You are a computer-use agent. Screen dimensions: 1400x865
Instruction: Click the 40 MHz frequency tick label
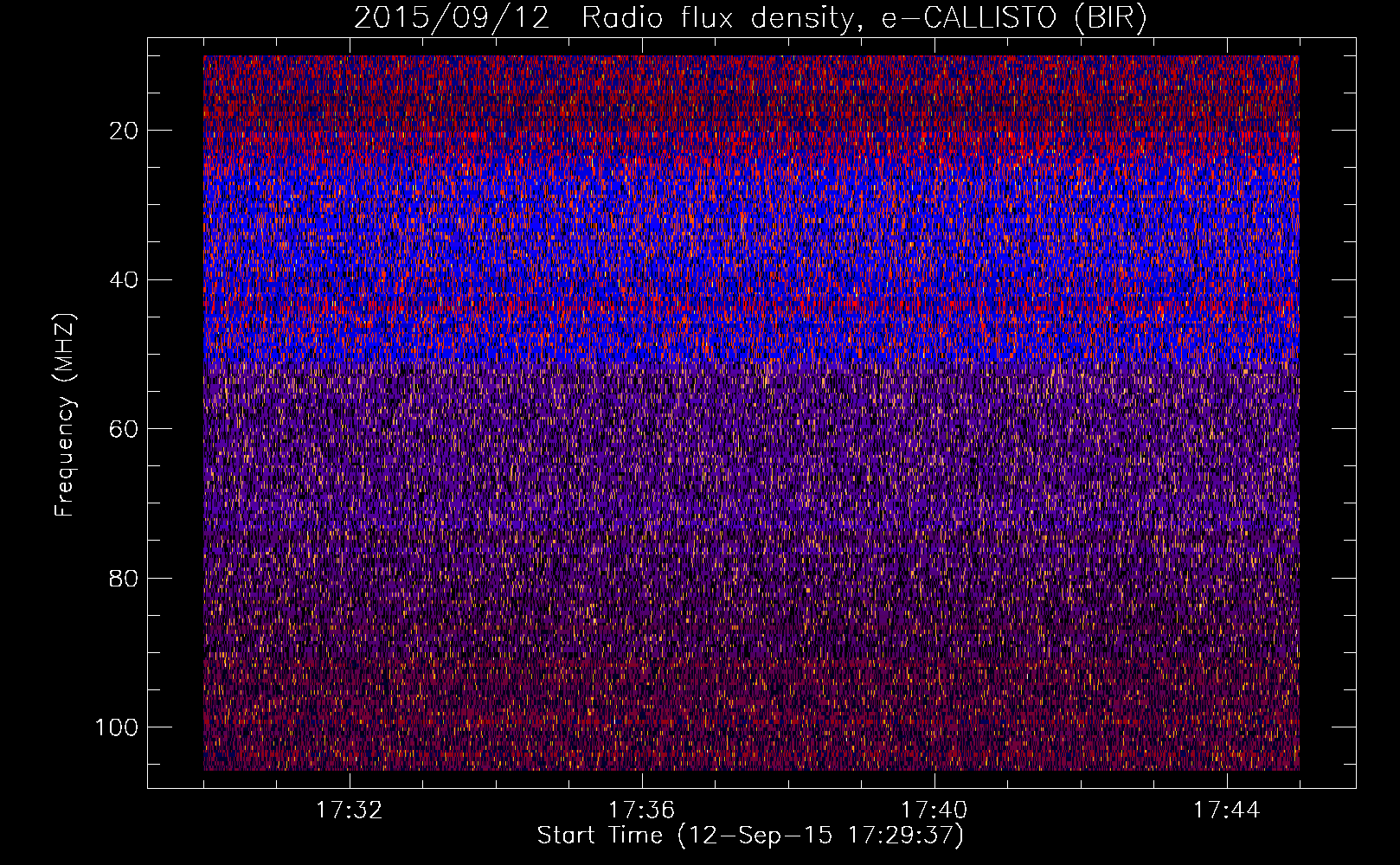(x=125, y=280)
